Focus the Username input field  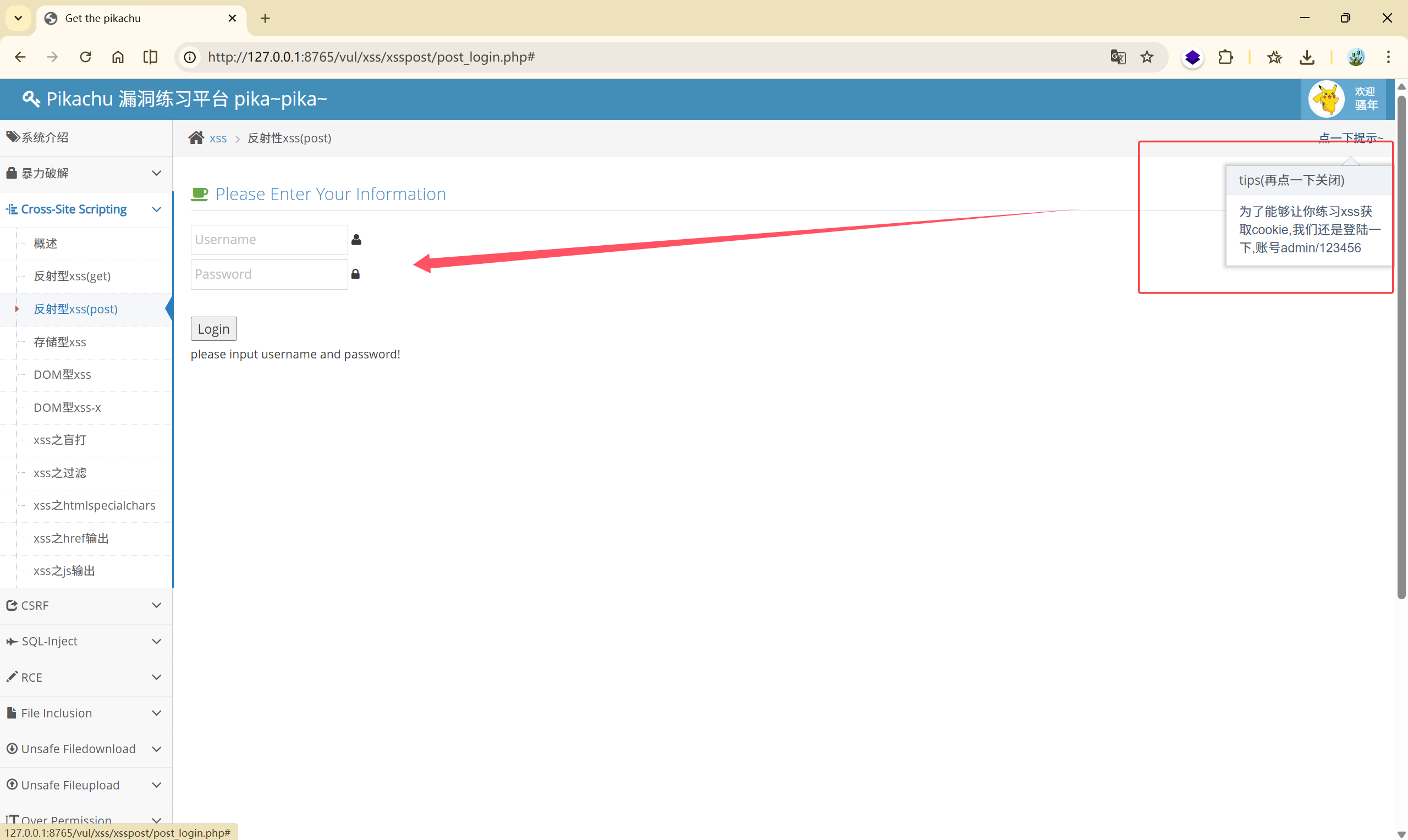[x=269, y=240]
